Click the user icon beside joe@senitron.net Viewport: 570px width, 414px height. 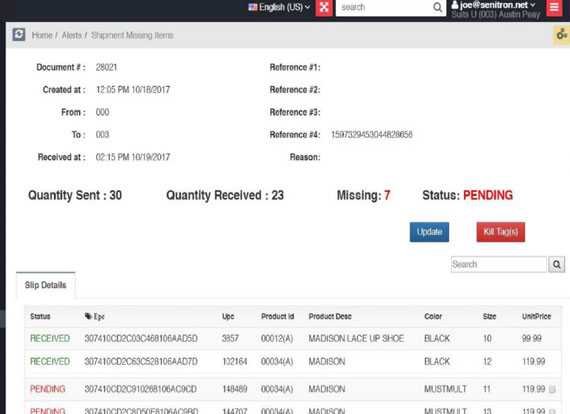(x=455, y=5)
